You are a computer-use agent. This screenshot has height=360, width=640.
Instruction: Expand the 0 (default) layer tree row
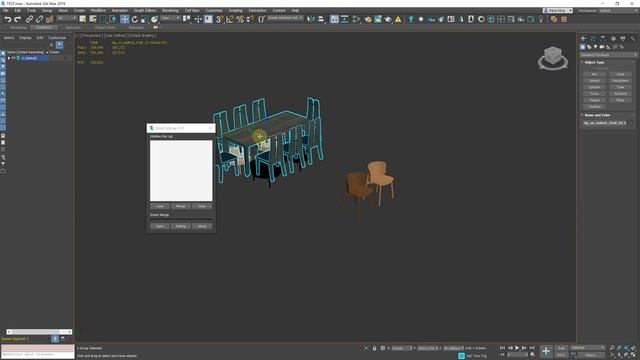tap(9, 58)
